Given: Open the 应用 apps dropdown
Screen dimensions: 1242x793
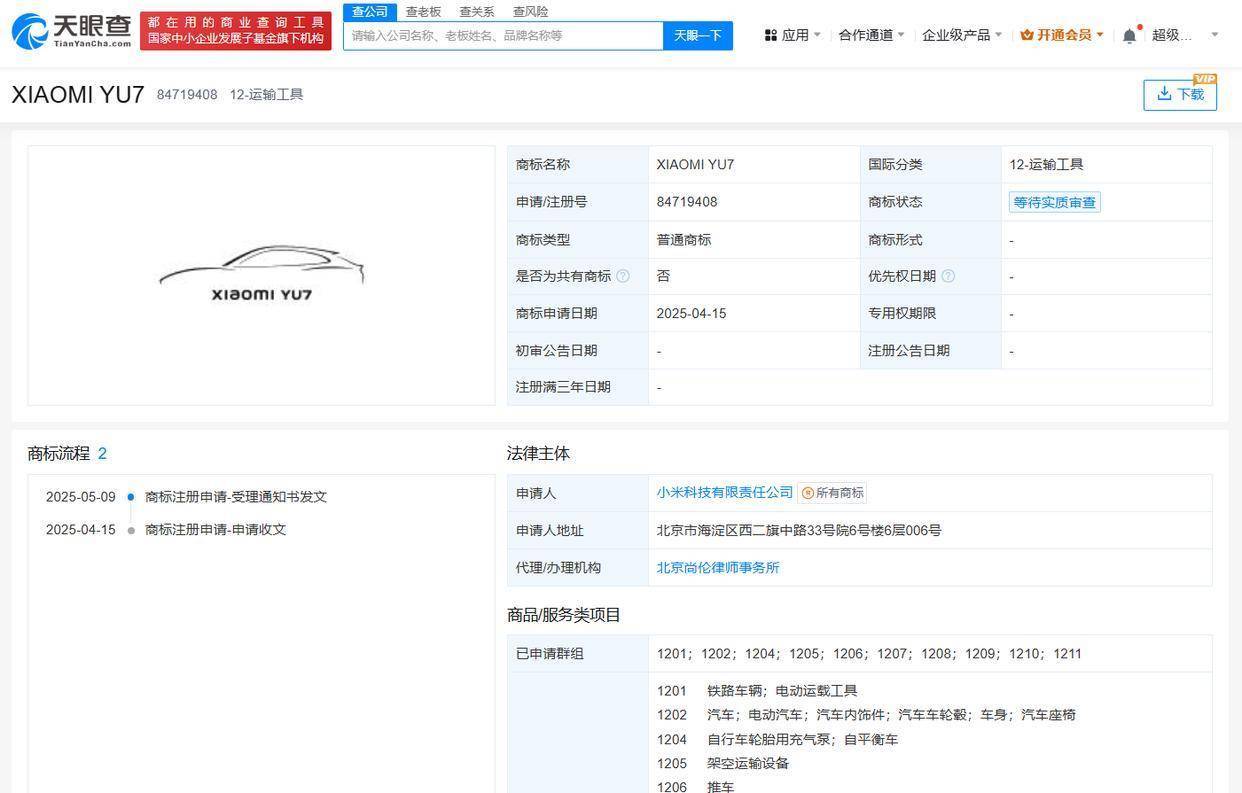Looking at the screenshot, I should [x=793, y=35].
